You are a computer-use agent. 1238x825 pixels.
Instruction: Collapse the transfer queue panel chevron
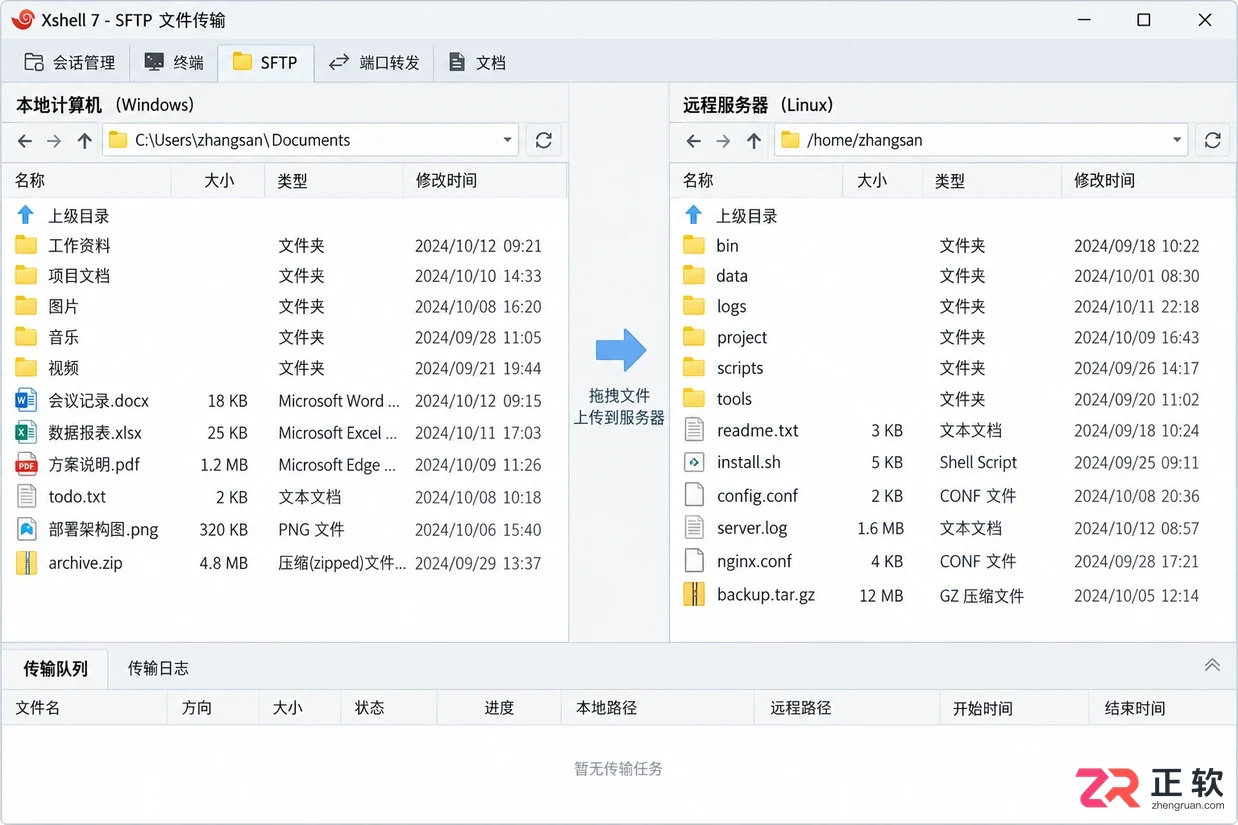pos(1212,665)
